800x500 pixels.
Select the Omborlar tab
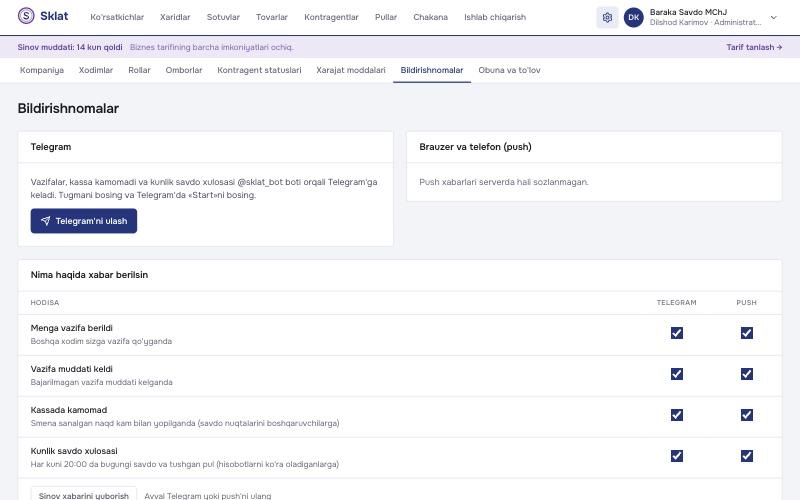click(x=184, y=70)
